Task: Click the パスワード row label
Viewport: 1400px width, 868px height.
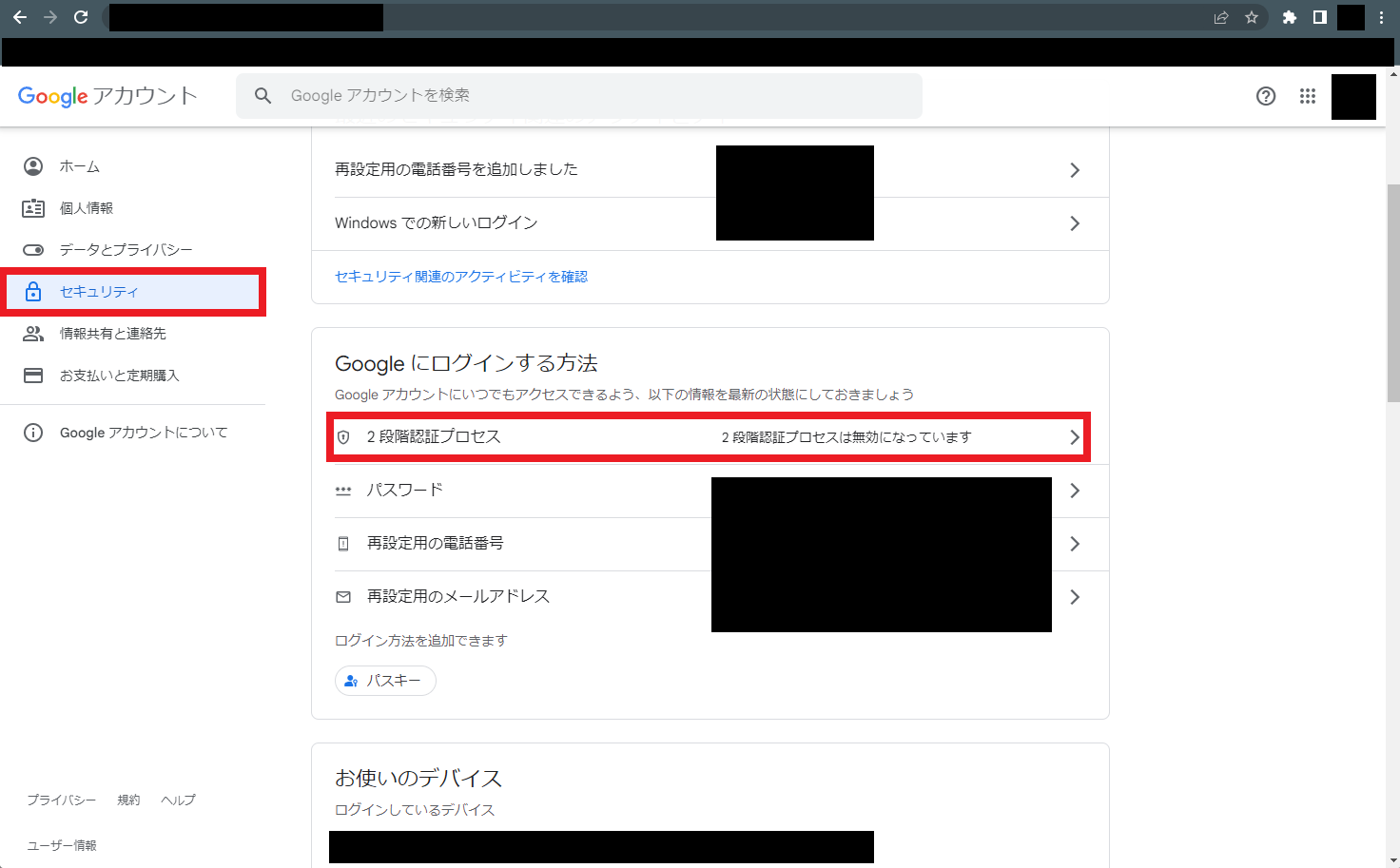Action: (x=405, y=490)
